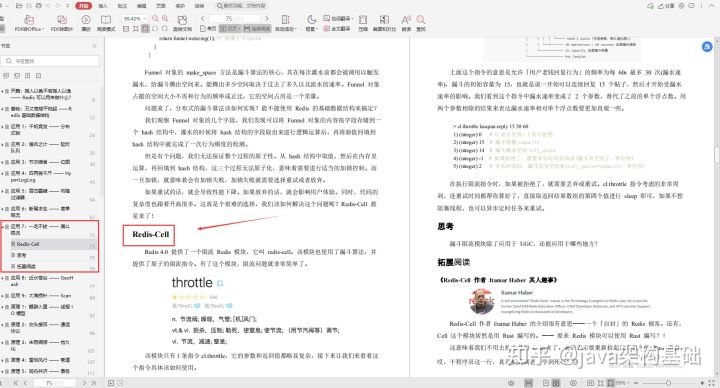Click the bookmark search input field
Viewport: 720px width, 388px height.
pos(51,61)
